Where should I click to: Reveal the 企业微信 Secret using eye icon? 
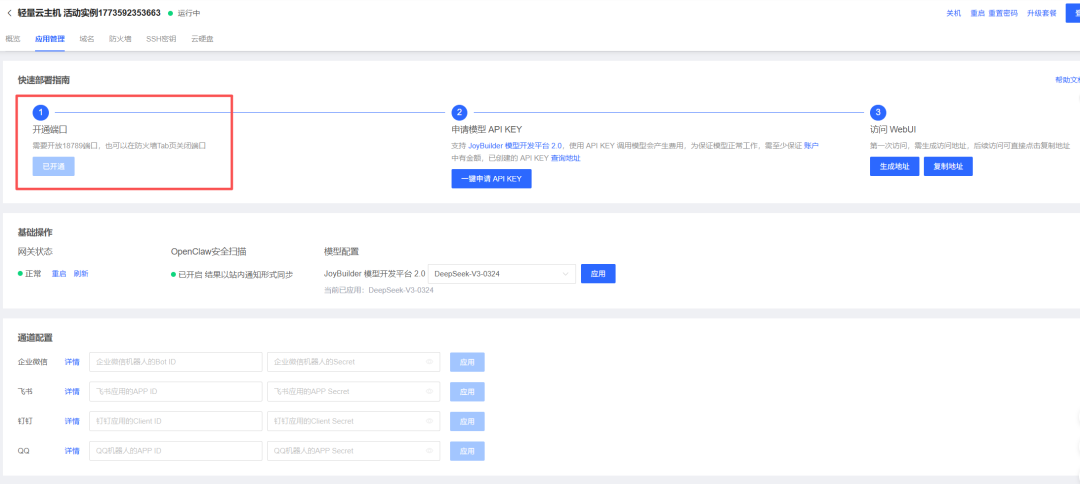(428, 361)
